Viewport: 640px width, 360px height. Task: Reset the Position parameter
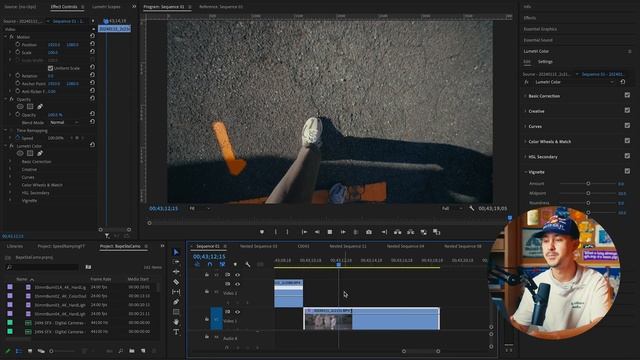[x=93, y=44]
